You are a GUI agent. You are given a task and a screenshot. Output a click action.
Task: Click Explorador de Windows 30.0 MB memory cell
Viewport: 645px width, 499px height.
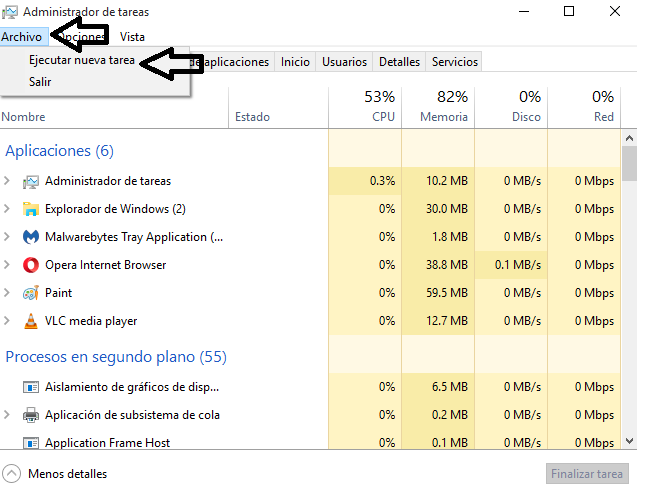click(x=438, y=209)
